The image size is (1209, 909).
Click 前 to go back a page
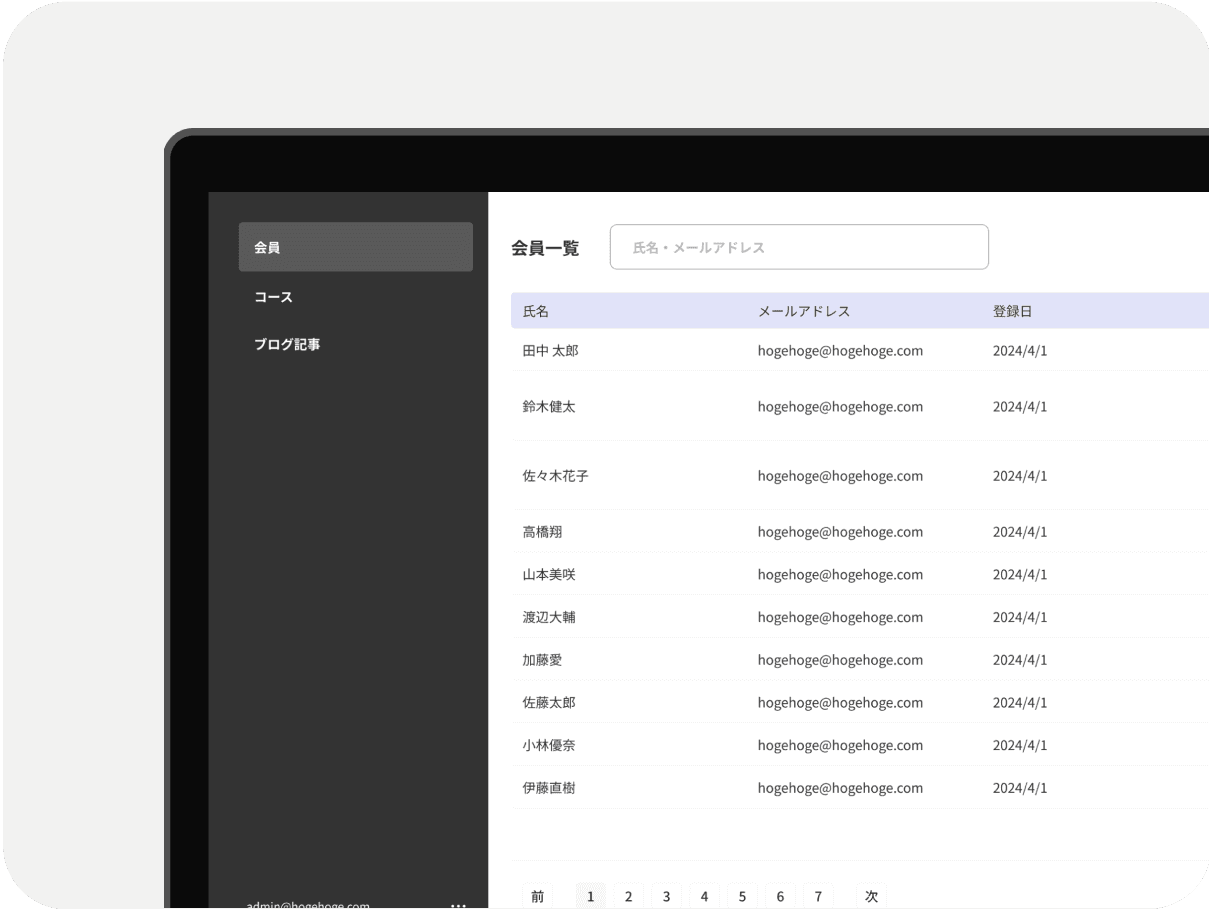tap(537, 895)
